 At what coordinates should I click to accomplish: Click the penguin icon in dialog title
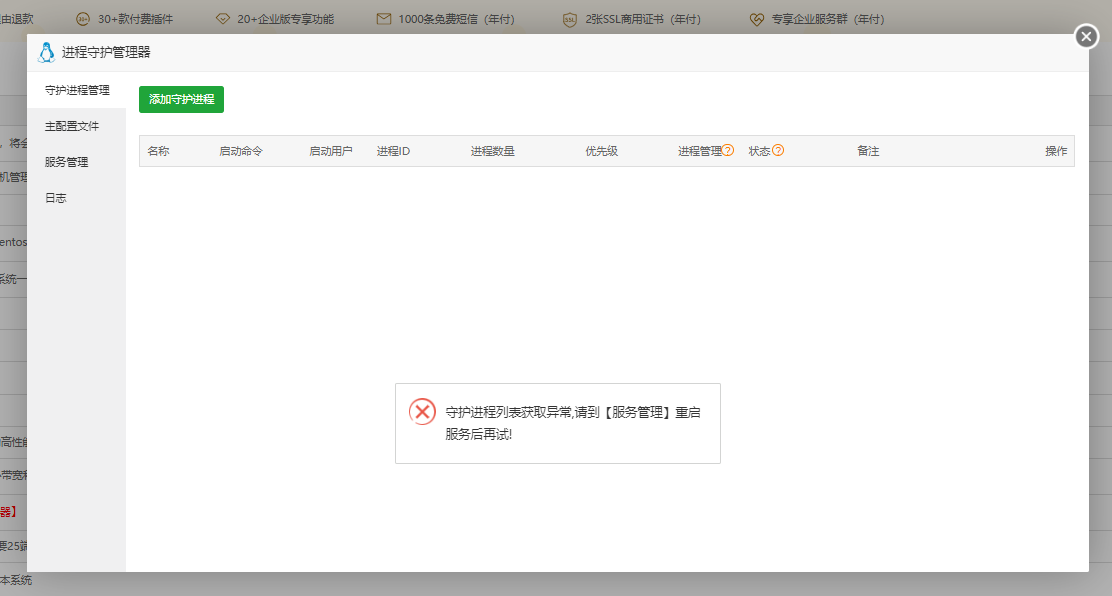46,53
